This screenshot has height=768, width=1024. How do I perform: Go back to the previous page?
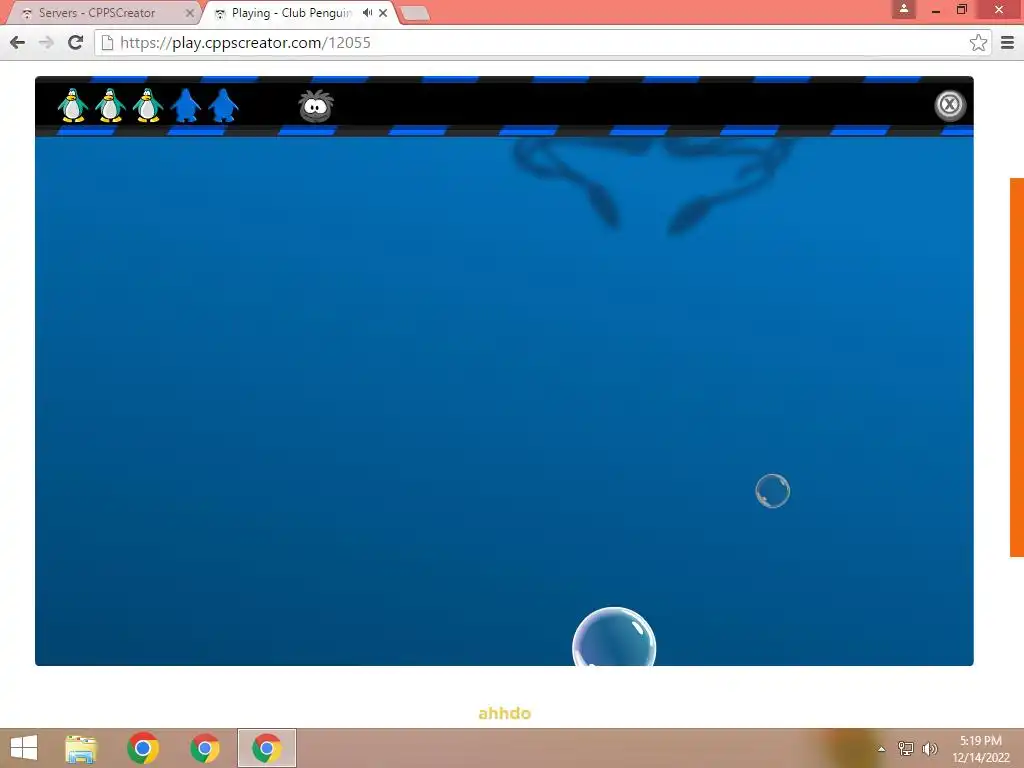click(x=18, y=43)
